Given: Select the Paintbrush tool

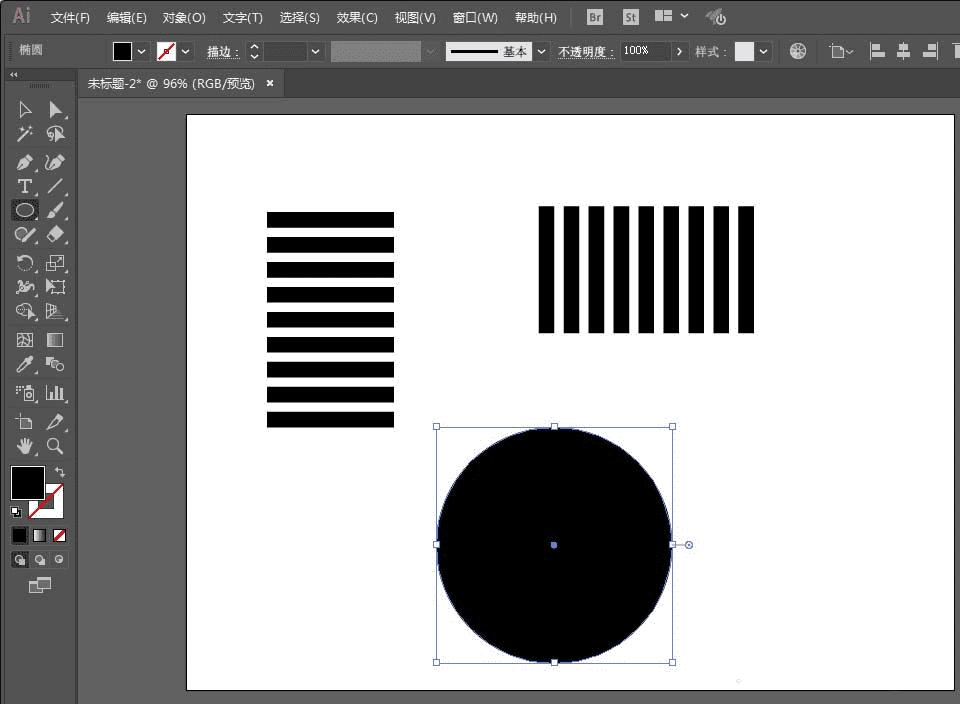Looking at the screenshot, I should click(56, 210).
